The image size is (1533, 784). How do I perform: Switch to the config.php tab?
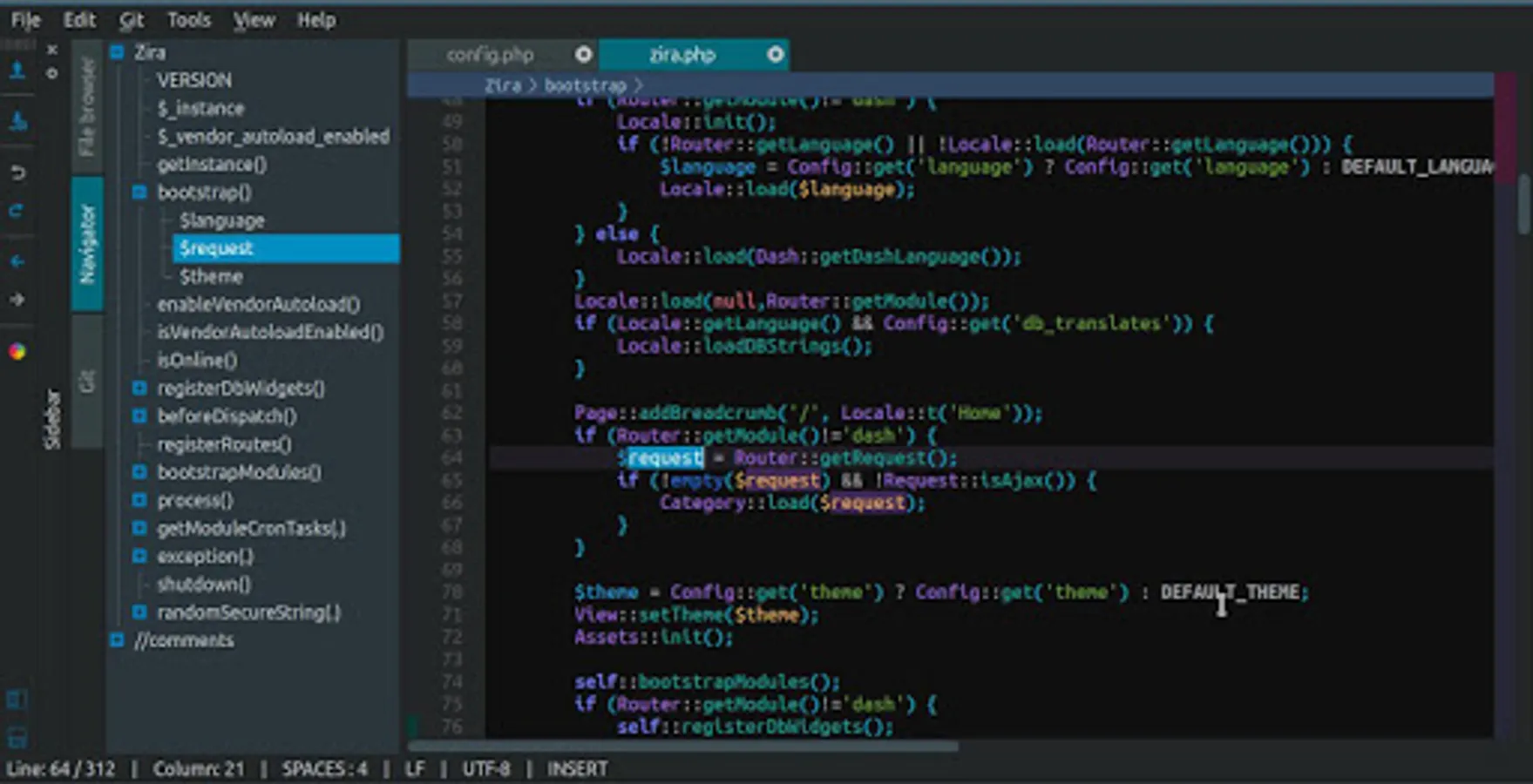(x=490, y=55)
